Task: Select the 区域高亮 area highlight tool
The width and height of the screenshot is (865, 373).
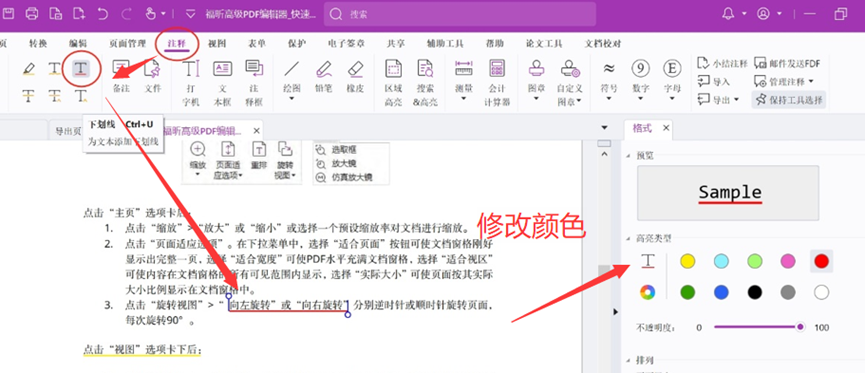Action: (x=393, y=83)
